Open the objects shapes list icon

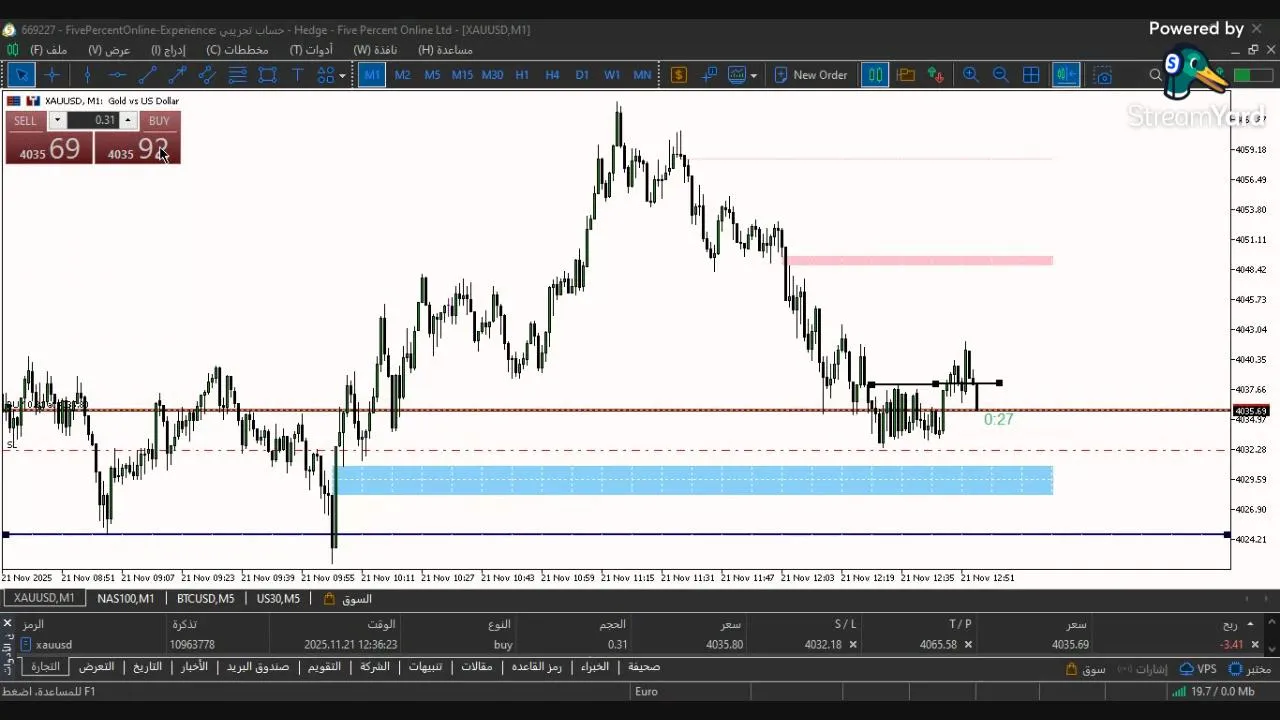tap(325, 75)
